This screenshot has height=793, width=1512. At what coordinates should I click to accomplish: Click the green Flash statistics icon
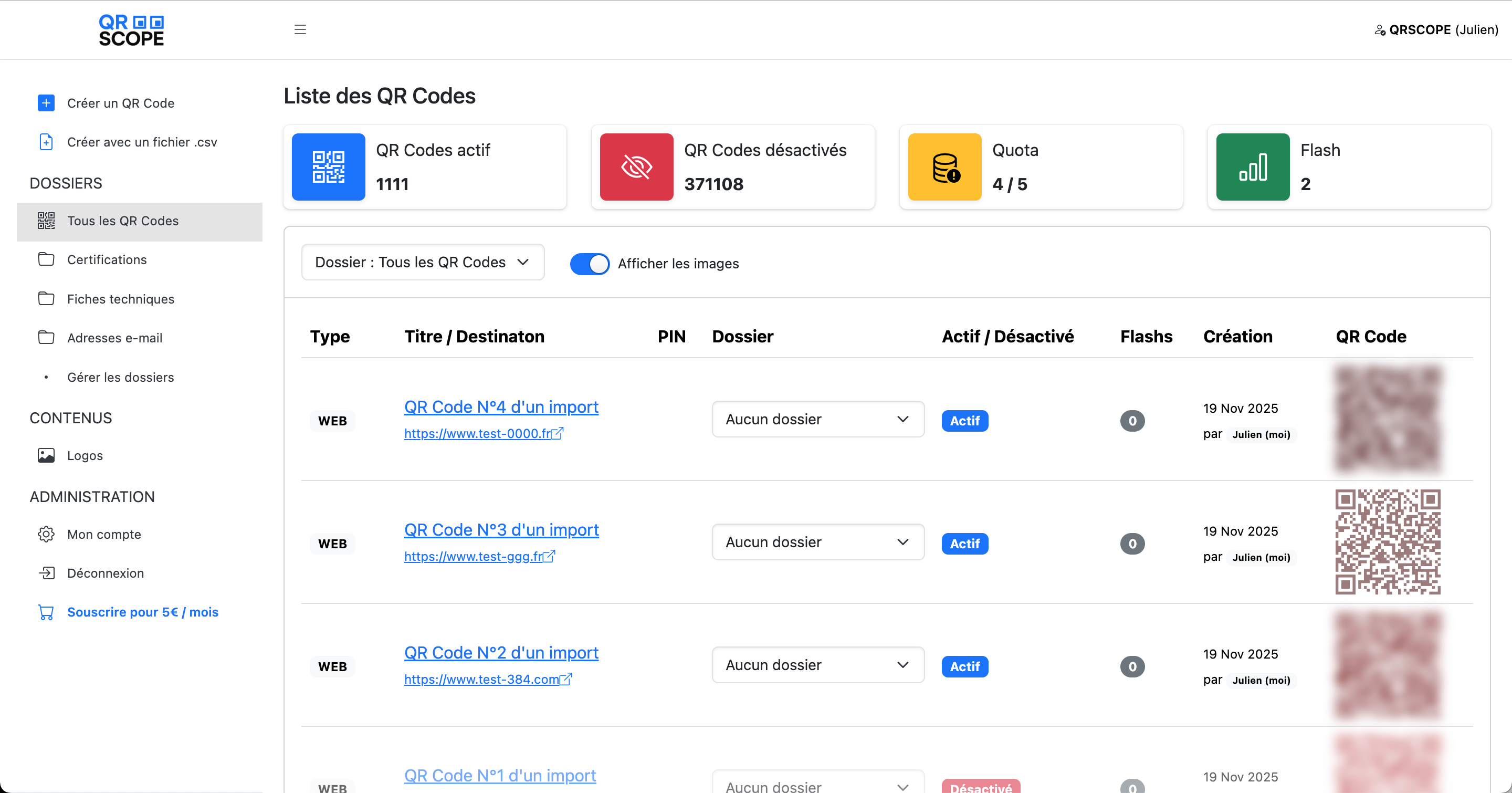1252,166
